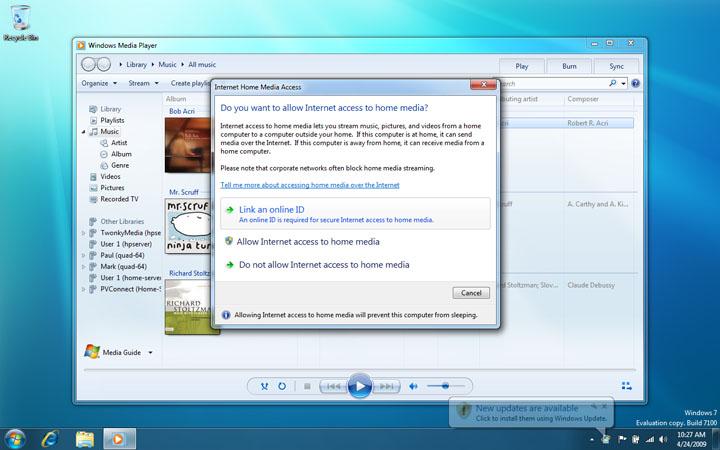This screenshot has height=450, width=720.
Task: Select Pictures in navigation pane
Action: [x=112, y=188]
